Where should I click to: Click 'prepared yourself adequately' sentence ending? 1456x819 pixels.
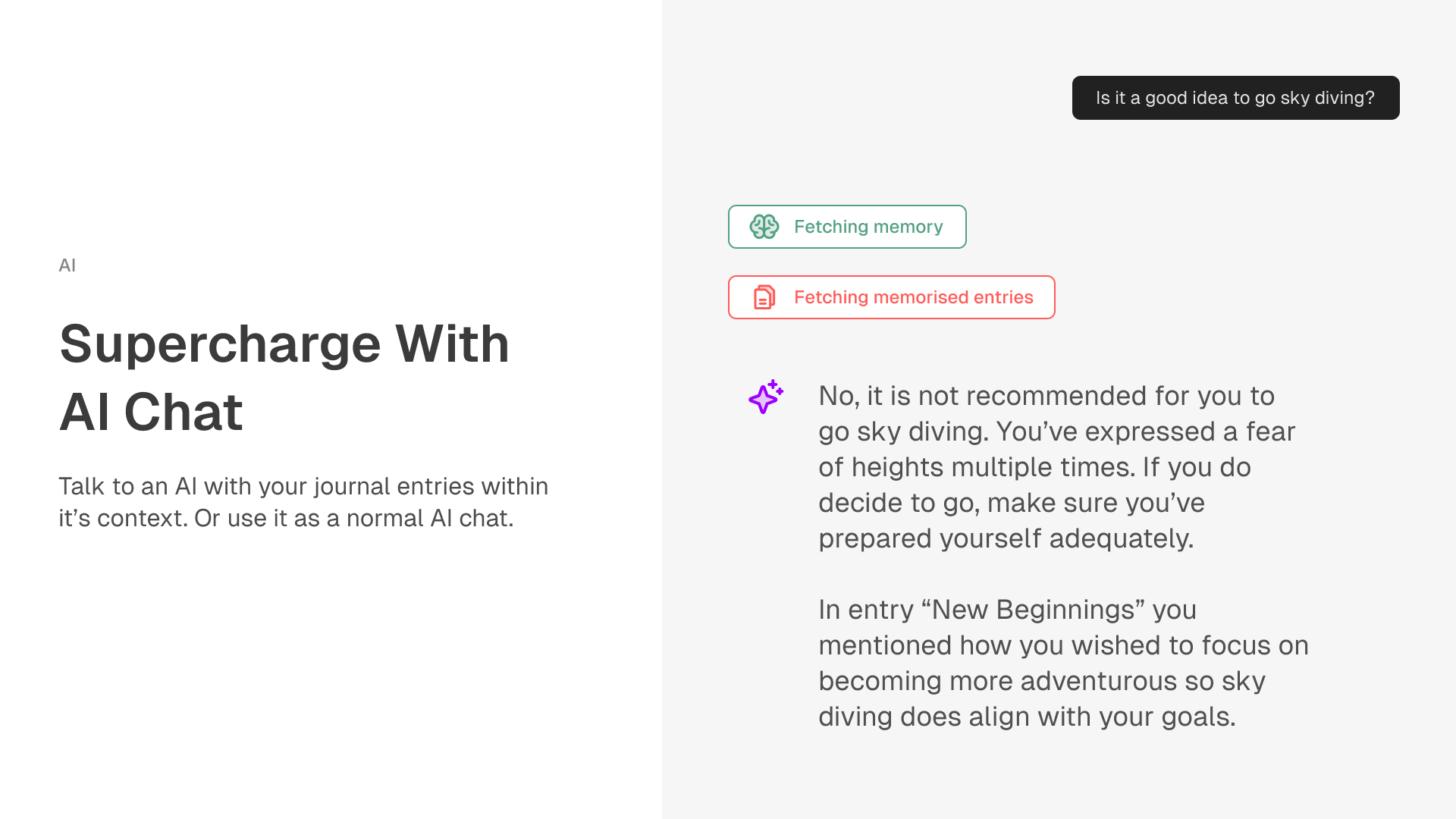pyautogui.click(x=1006, y=538)
